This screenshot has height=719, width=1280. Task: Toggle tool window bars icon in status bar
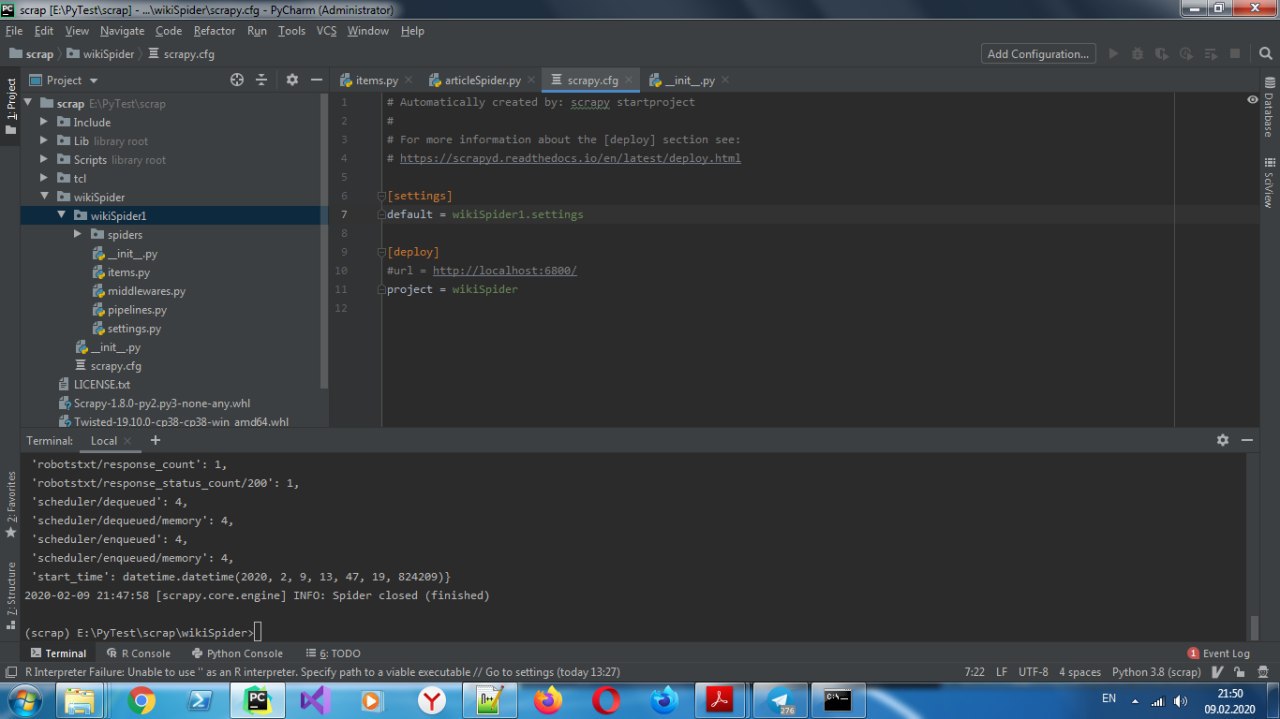[x=10, y=672]
